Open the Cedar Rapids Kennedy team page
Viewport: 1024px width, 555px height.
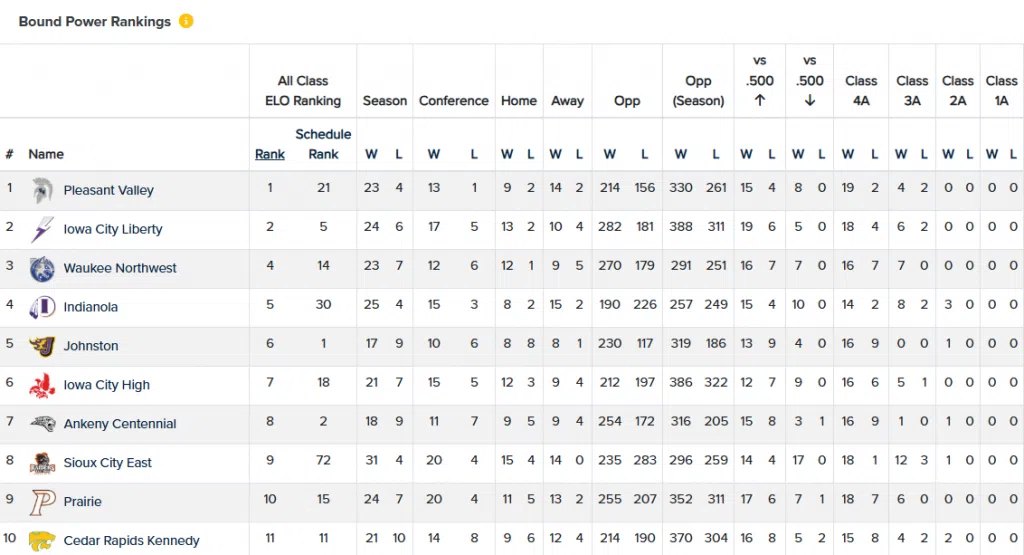pos(131,541)
